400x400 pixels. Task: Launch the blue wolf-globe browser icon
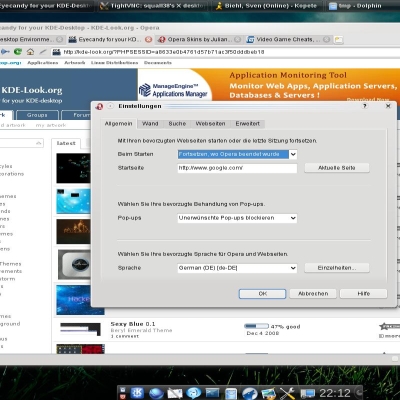pyautogui.click(x=250, y=393)
